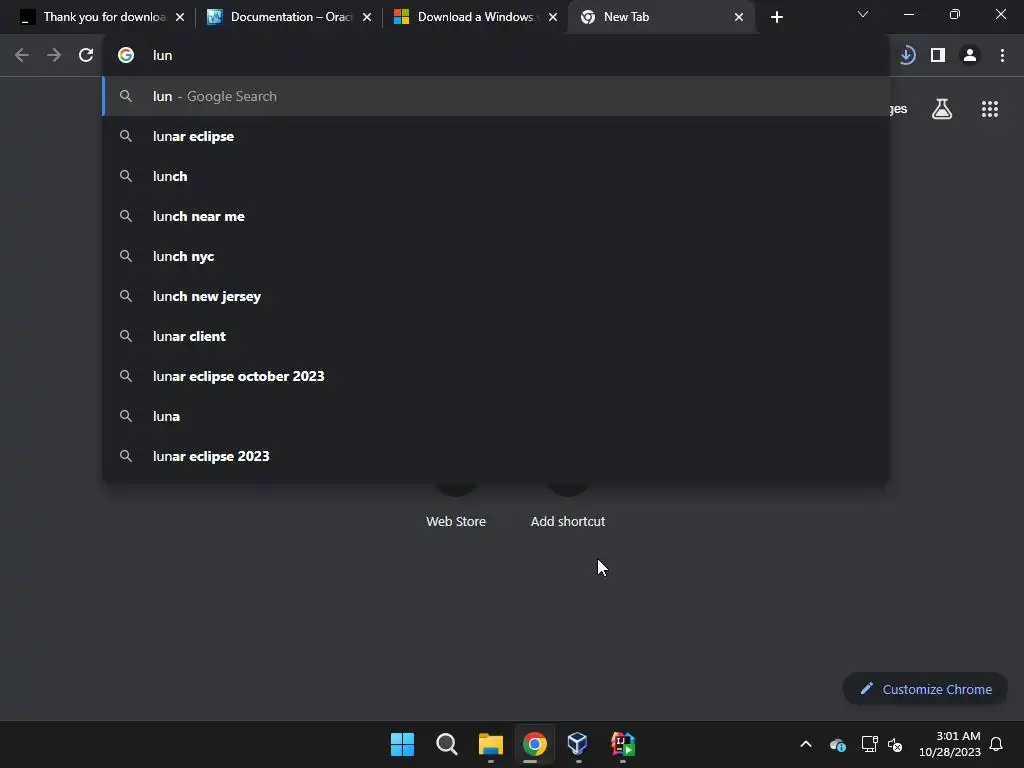Select the 'lunch new jersey' suggestion
This screenshot has height=768, width=1024.
[496, 296]
